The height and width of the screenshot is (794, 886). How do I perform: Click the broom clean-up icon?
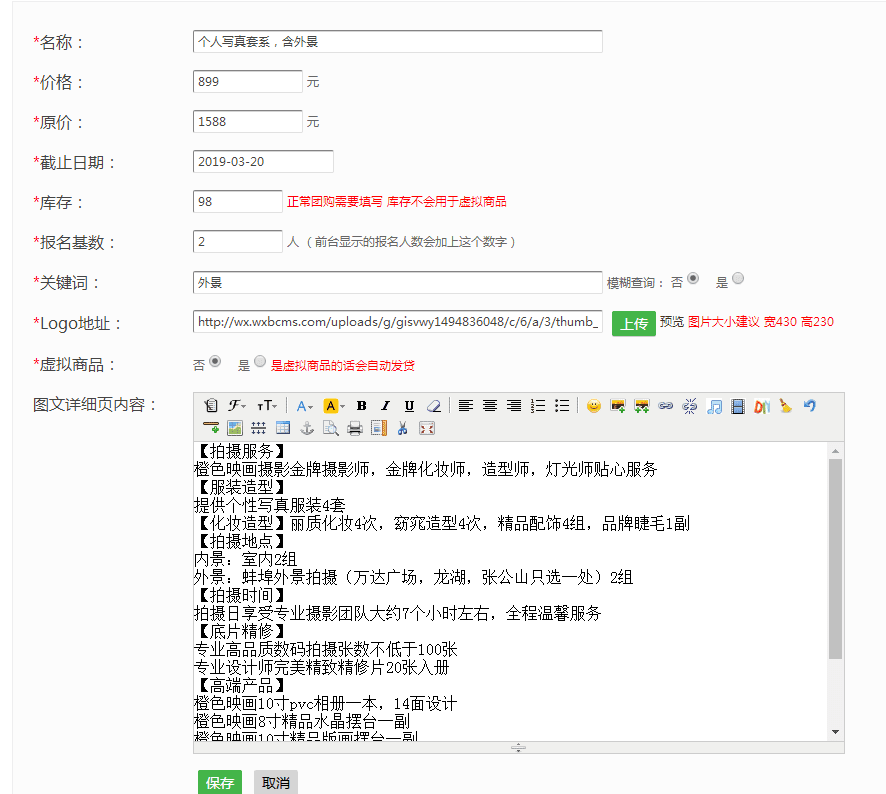785,406
